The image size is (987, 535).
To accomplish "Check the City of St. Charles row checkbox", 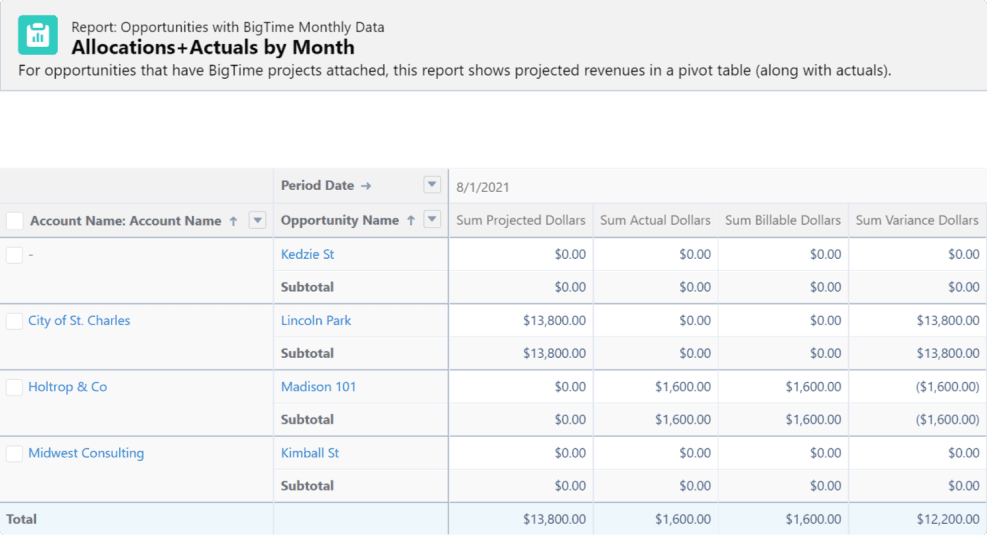I will coord(14,321).
